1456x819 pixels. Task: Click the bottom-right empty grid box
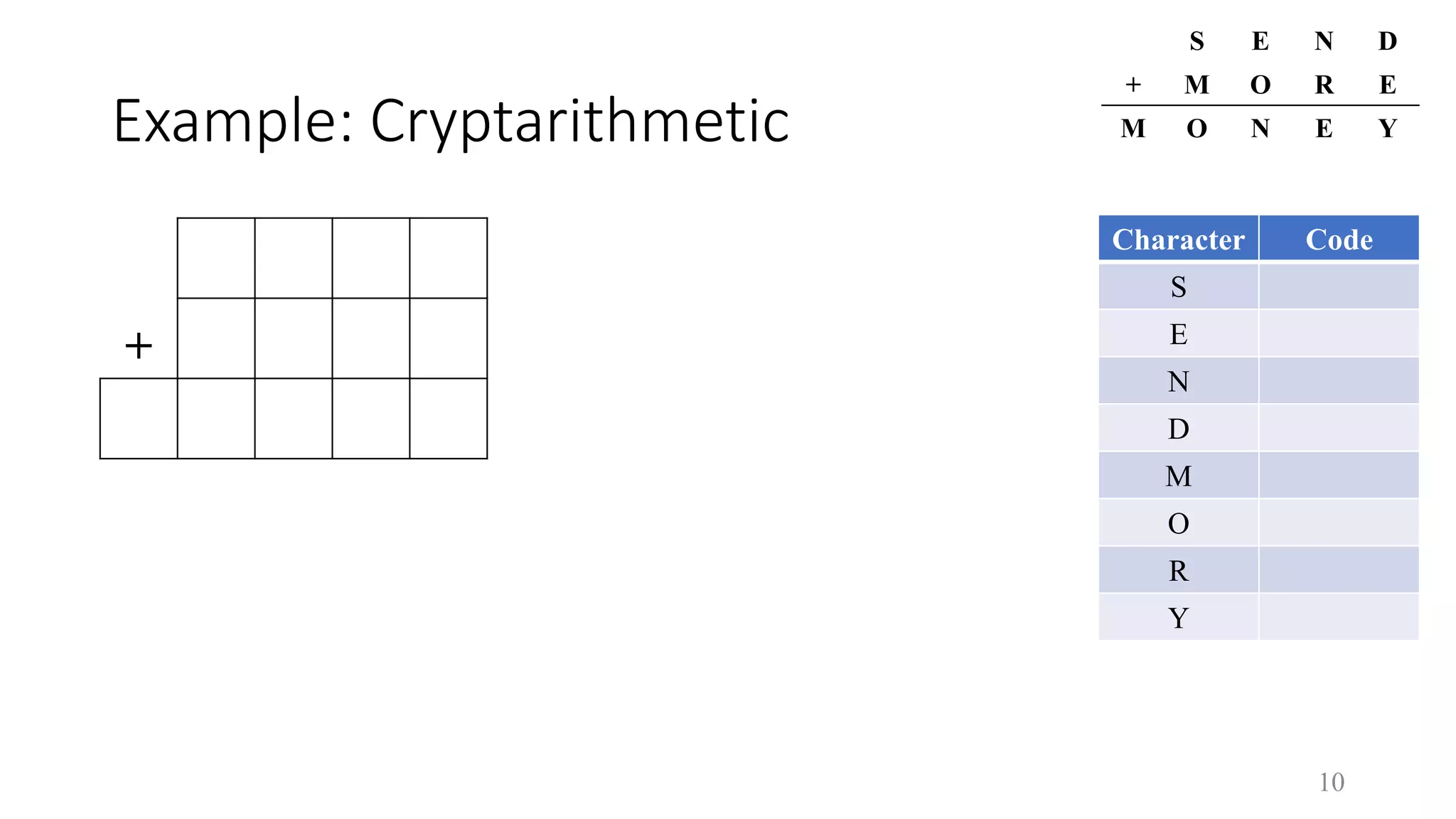point(449,419)
